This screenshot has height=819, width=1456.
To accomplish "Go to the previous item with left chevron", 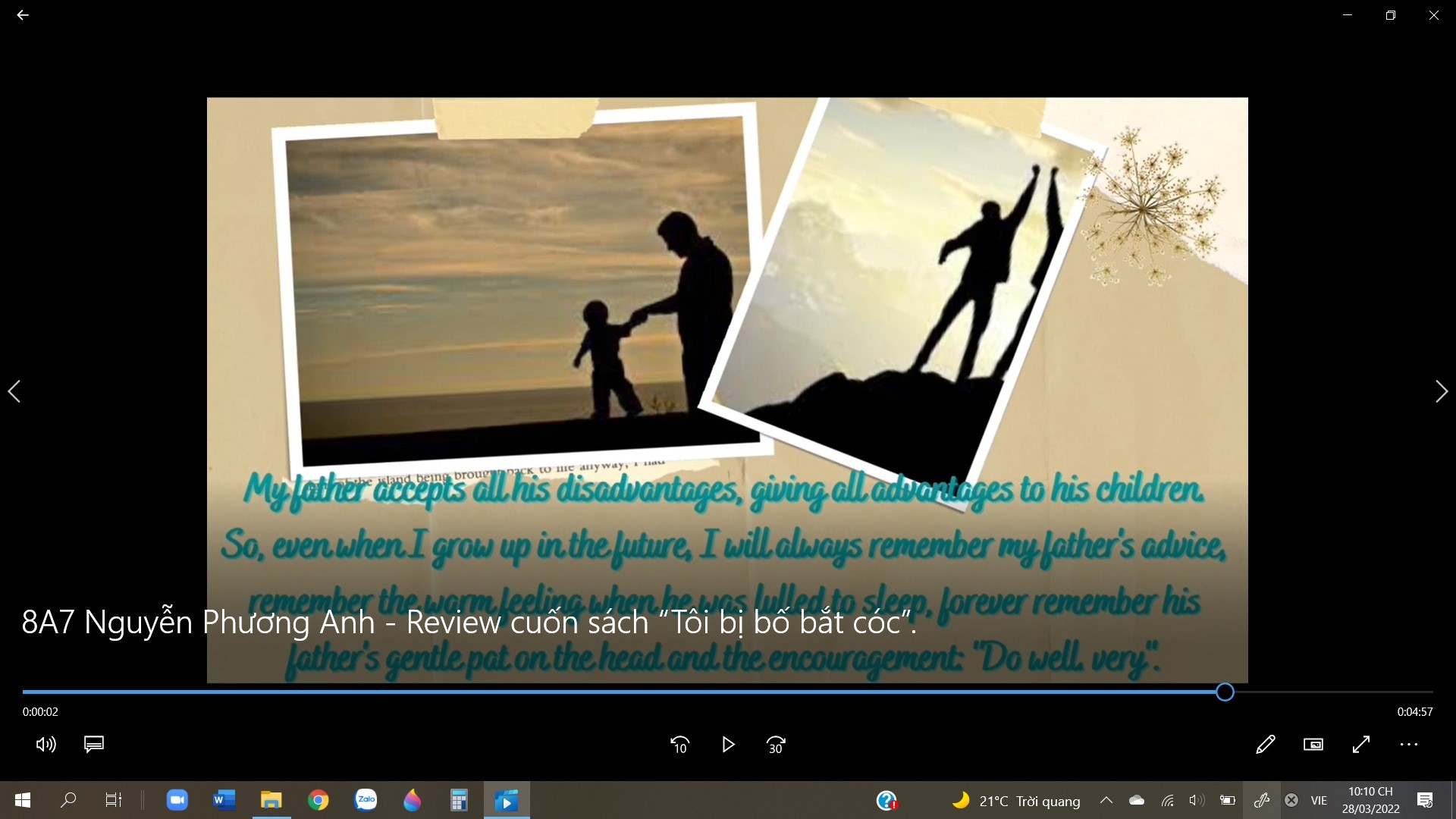I will coord(14,391).
